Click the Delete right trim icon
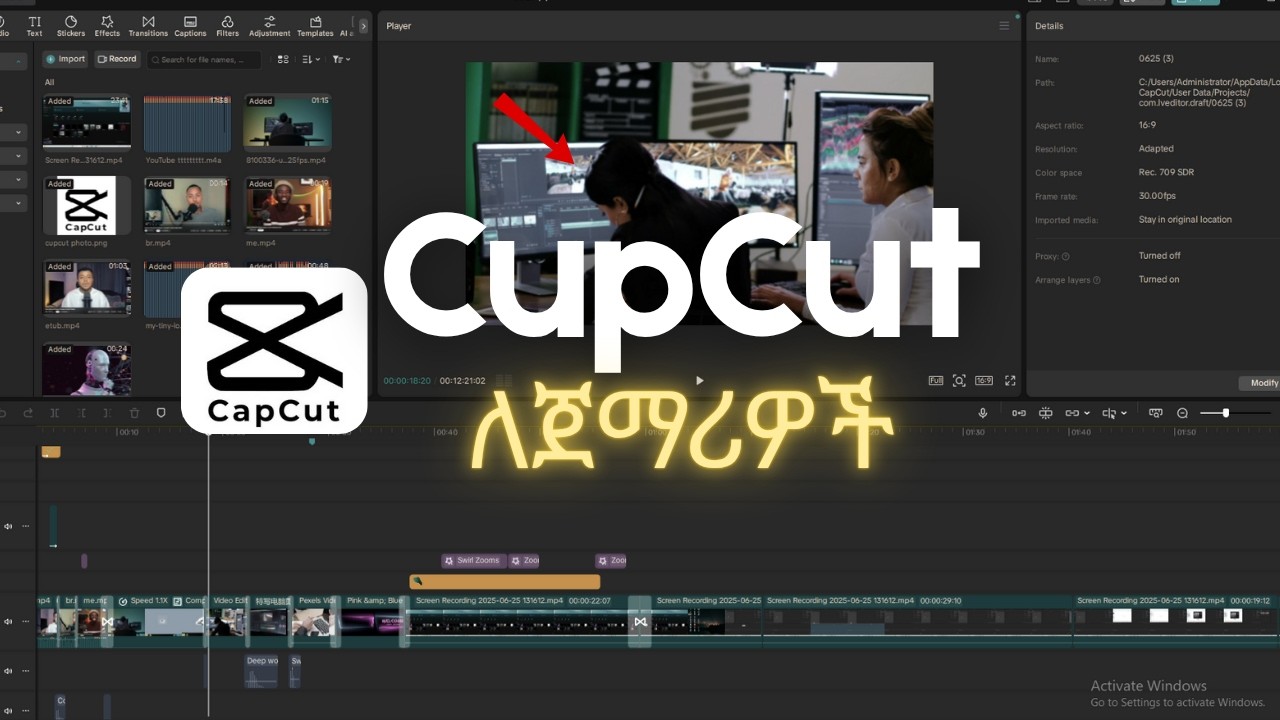1280x720 pixels. (x=107, y=413)
